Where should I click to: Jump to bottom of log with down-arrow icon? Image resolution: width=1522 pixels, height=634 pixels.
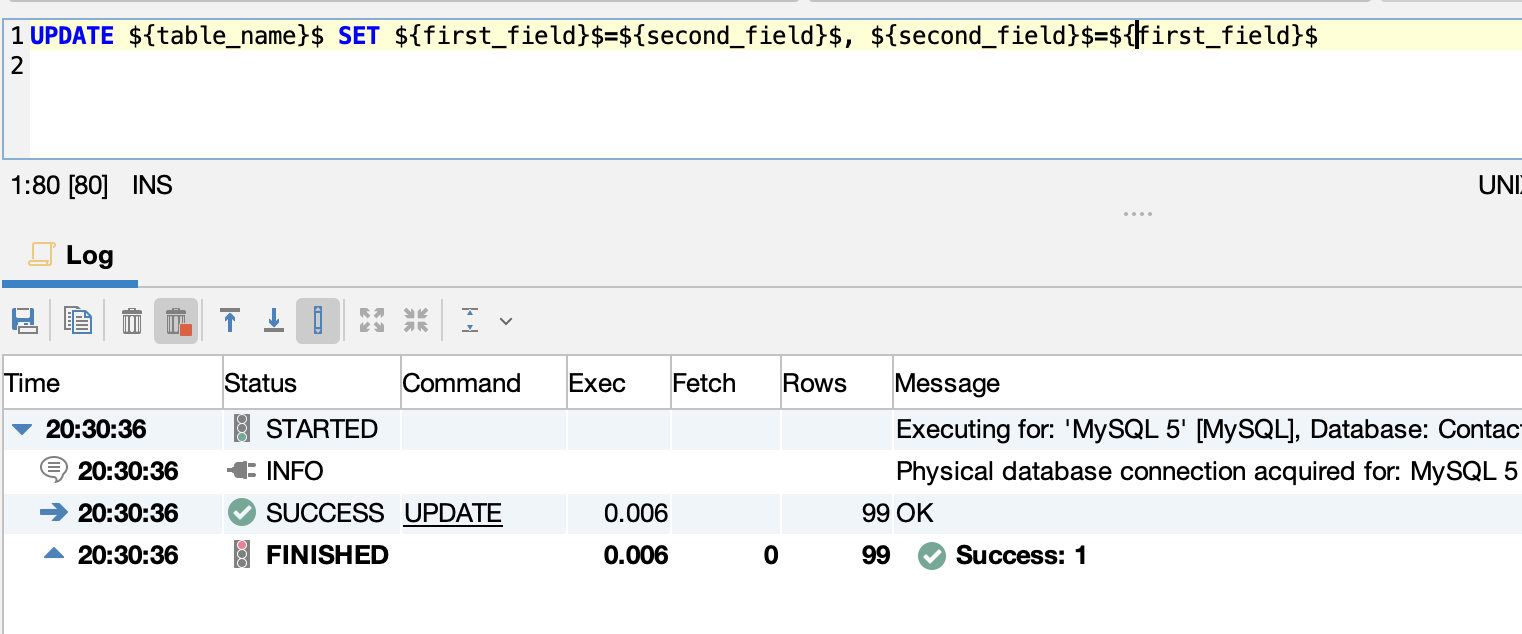coord(273,320)
